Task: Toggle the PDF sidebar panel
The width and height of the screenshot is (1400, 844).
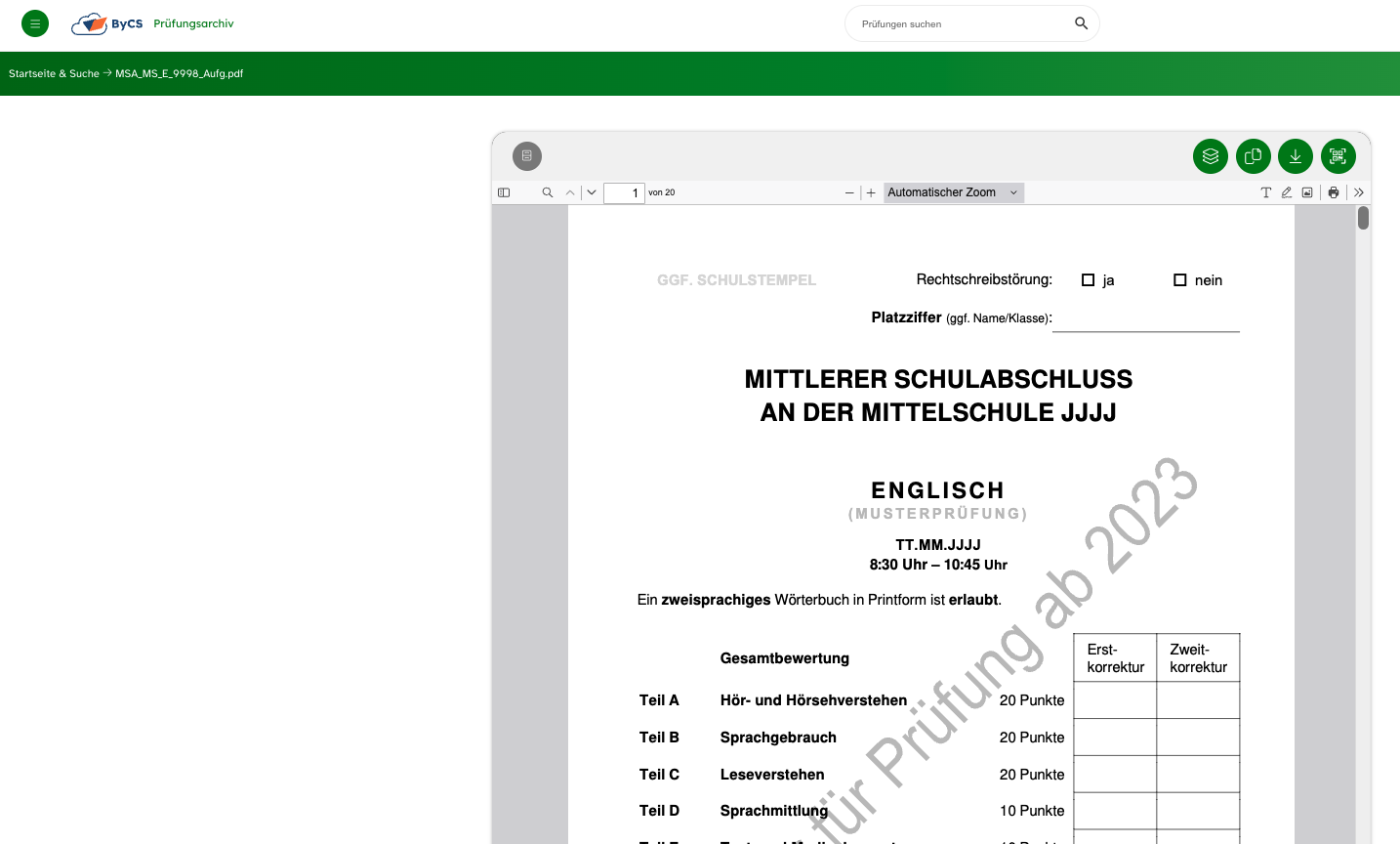Action: click(x=504, y=192)
